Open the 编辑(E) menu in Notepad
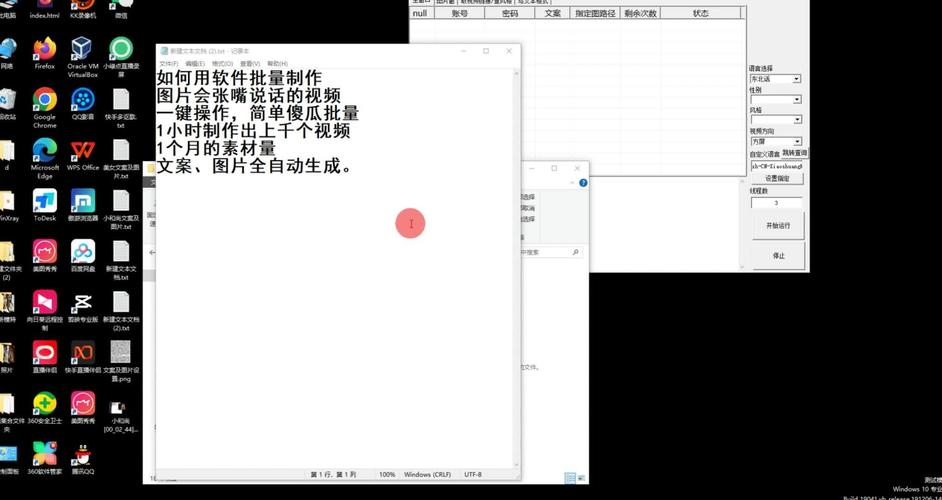This screenshot has width=942, height=500. click(195, 64)
